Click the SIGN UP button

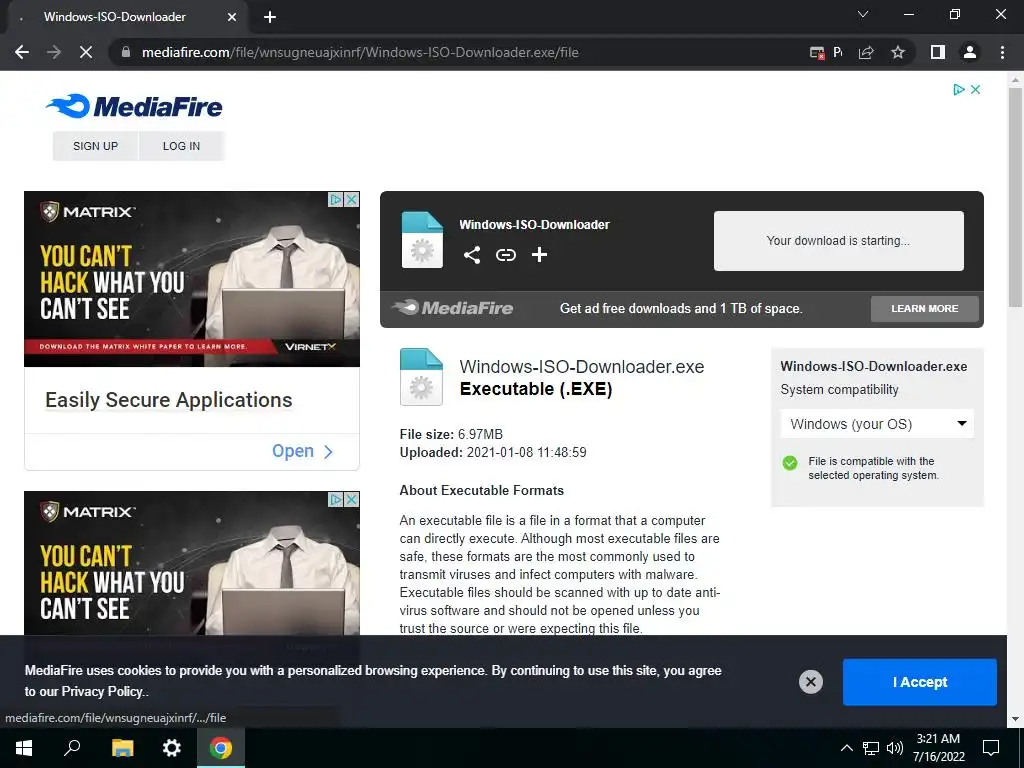[x=95, y=146]
